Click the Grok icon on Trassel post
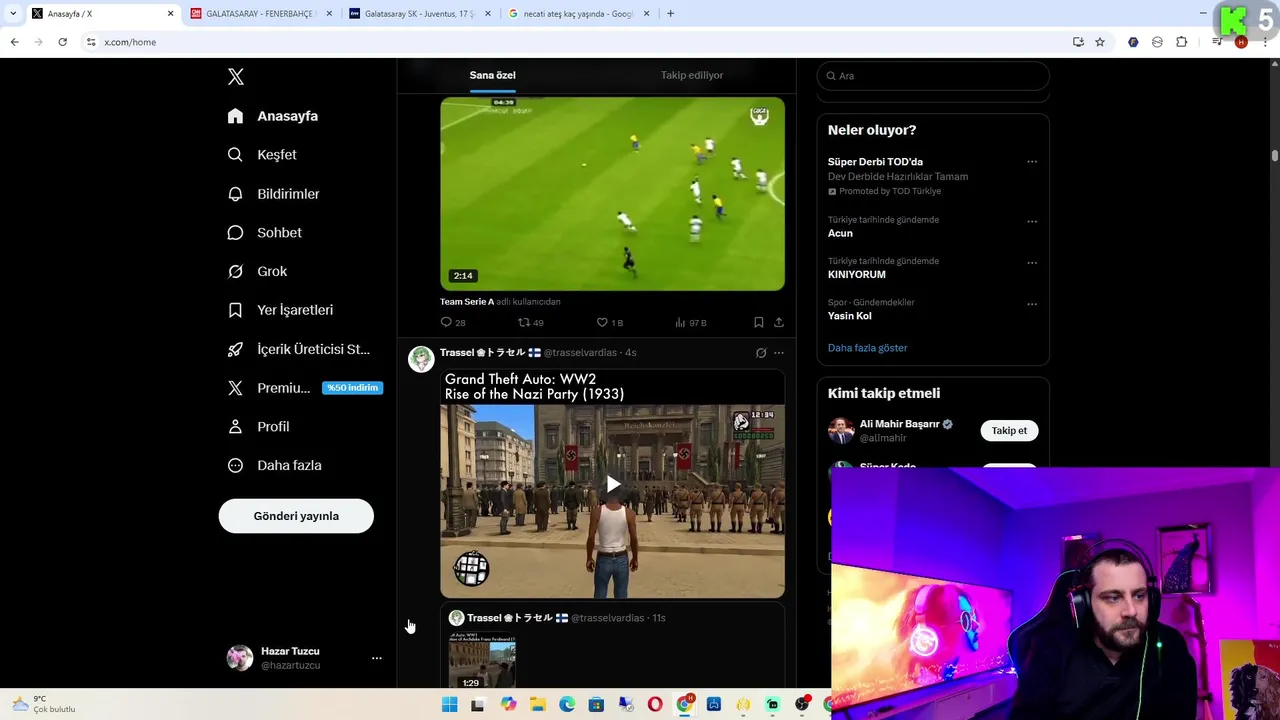The image size is (1280, 720). coord(761,353)
